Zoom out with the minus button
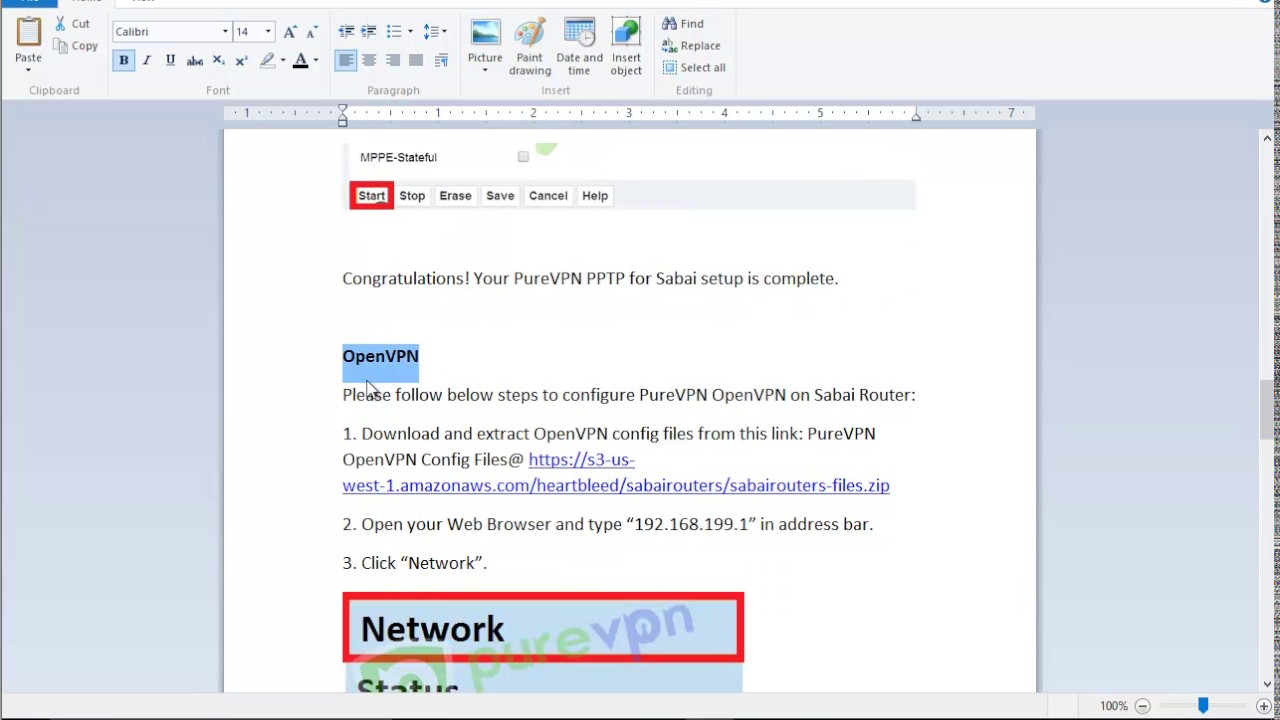The image size is (1280, 720). (1143, 706)
